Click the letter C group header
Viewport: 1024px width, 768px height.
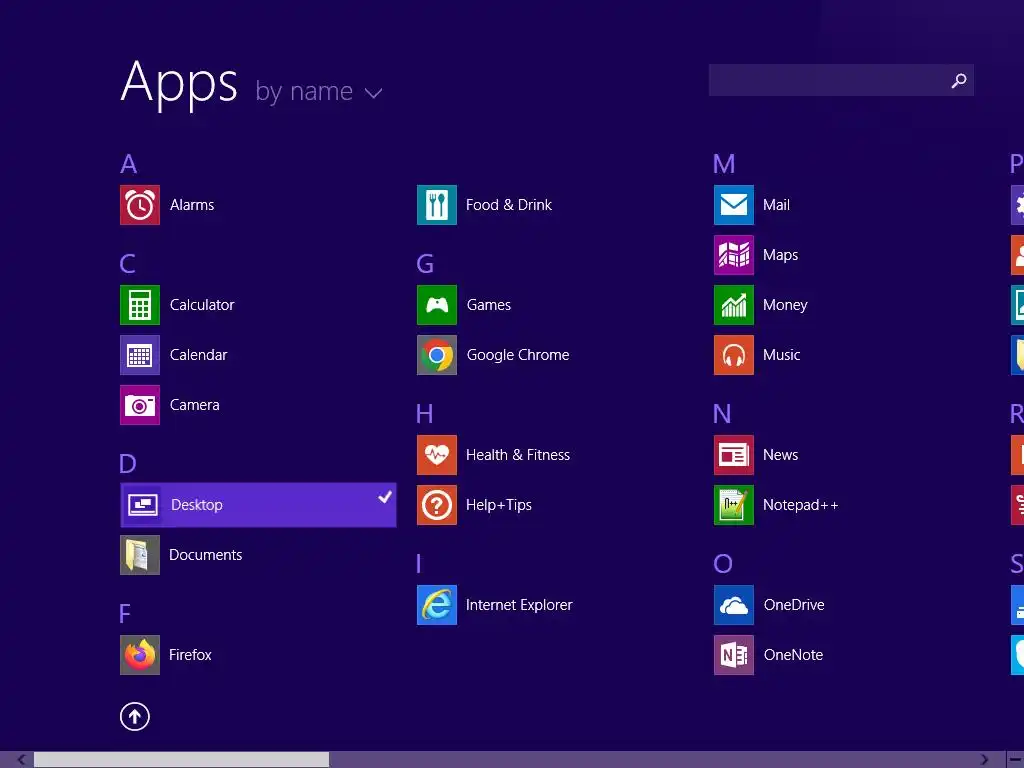point(128,264)
